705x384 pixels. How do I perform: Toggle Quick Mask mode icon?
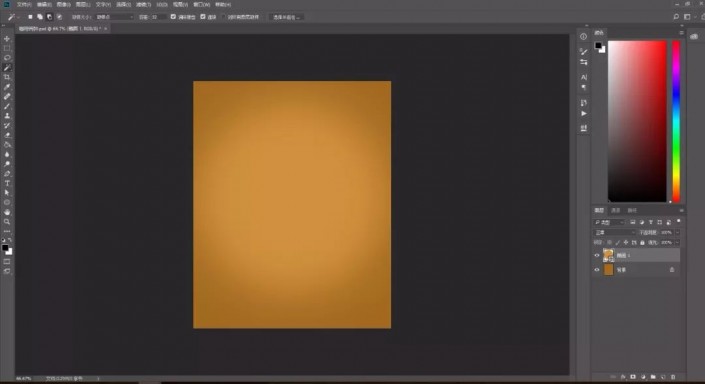[x=7, y=262]
